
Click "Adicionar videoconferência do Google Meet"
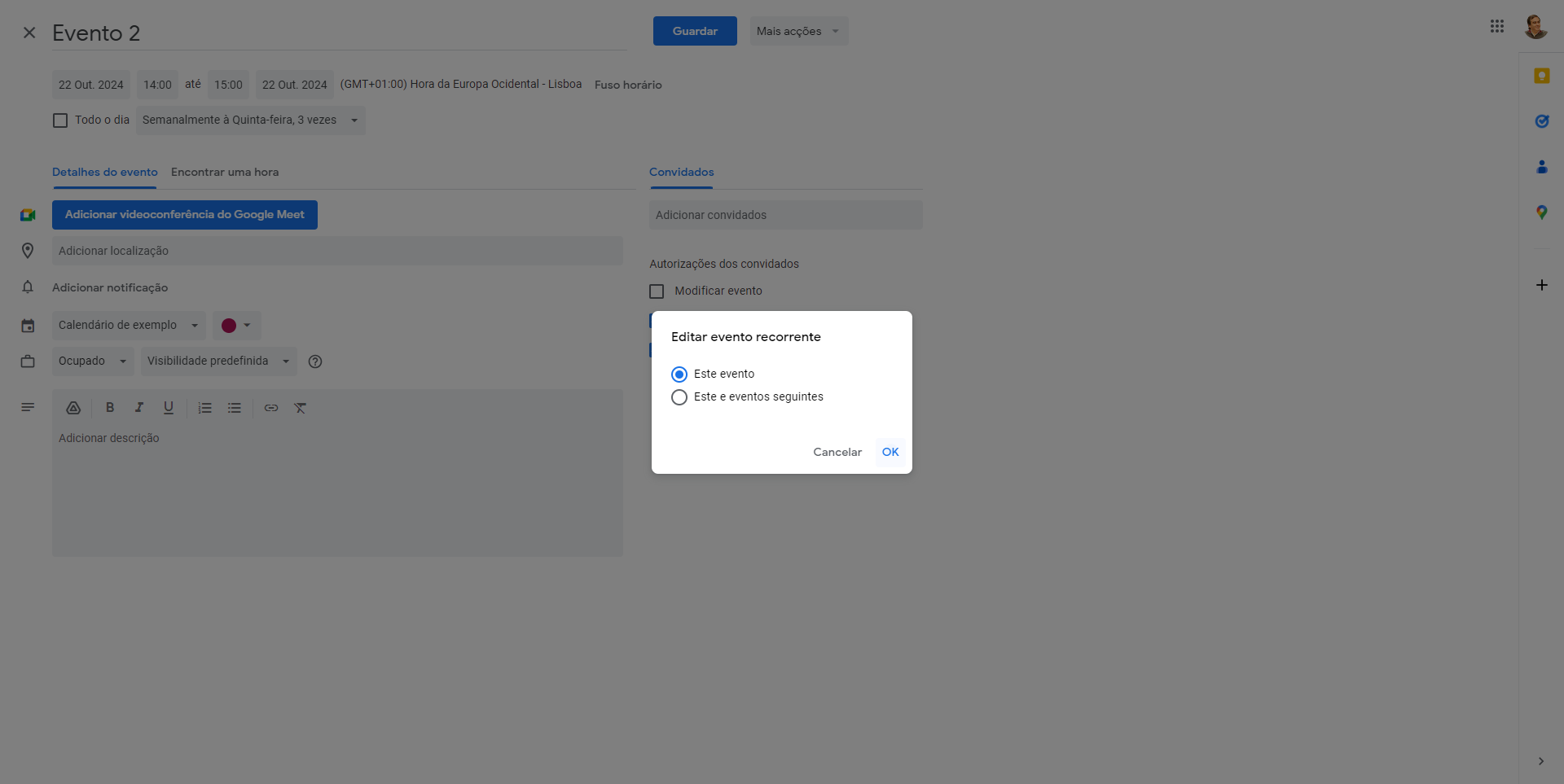pos(185,215)
